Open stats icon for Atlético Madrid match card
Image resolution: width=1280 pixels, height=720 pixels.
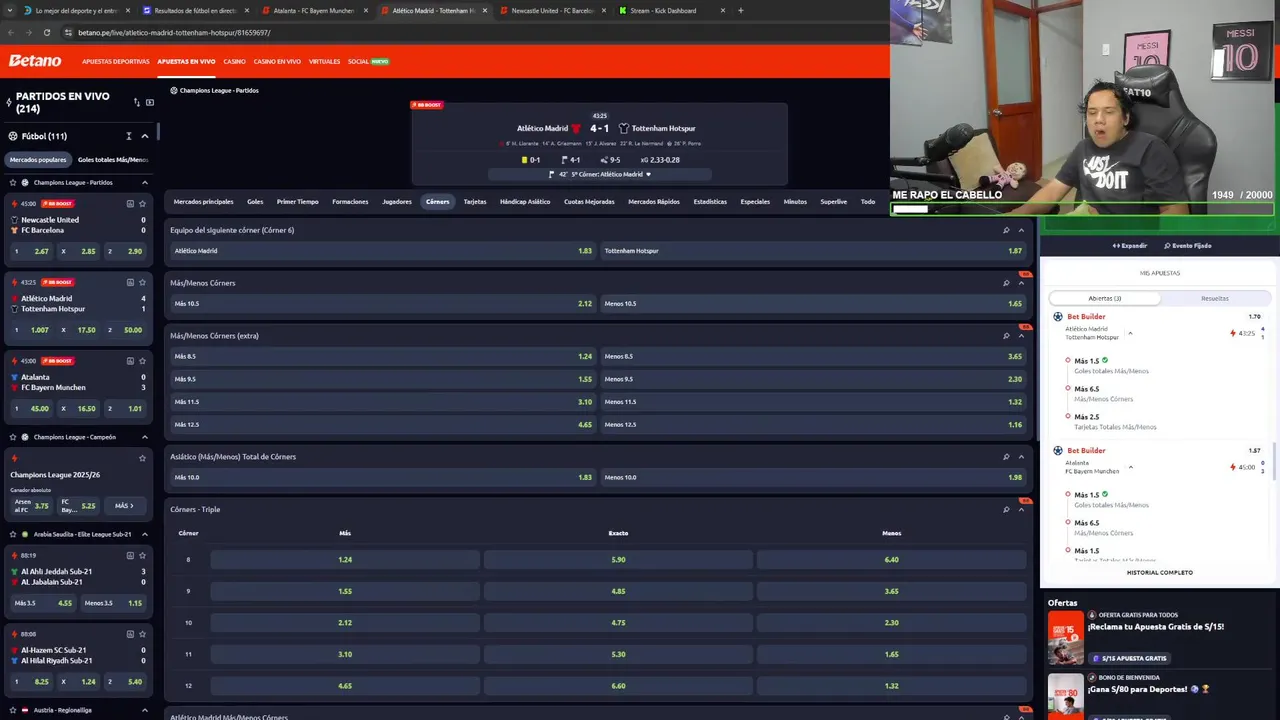point(130,282)
